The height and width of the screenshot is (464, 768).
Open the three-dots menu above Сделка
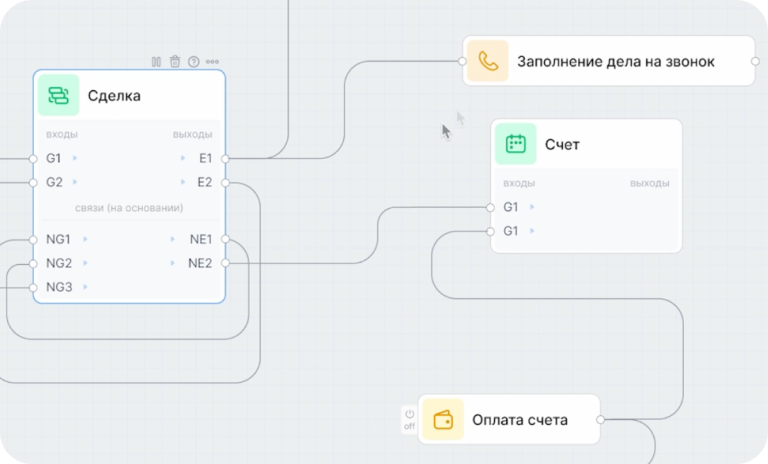212,62
